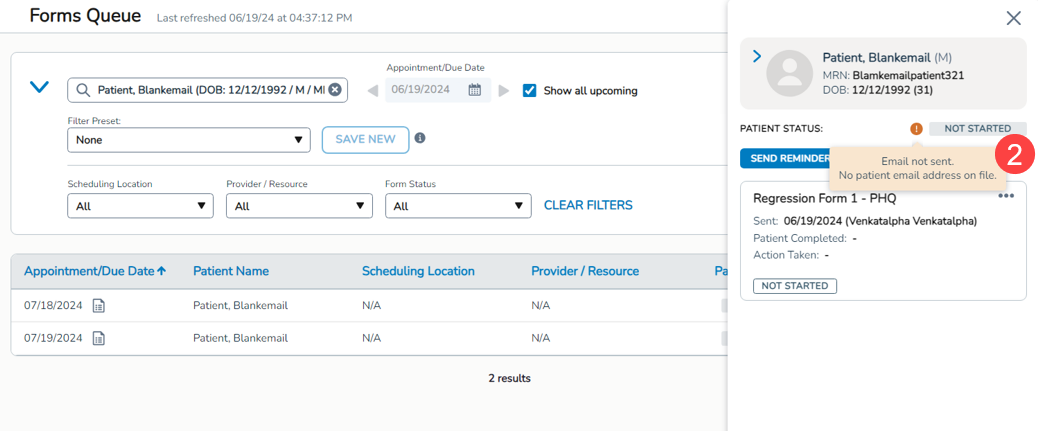
Task: Clear the patient search field with X icon
Action: point(335,90)
